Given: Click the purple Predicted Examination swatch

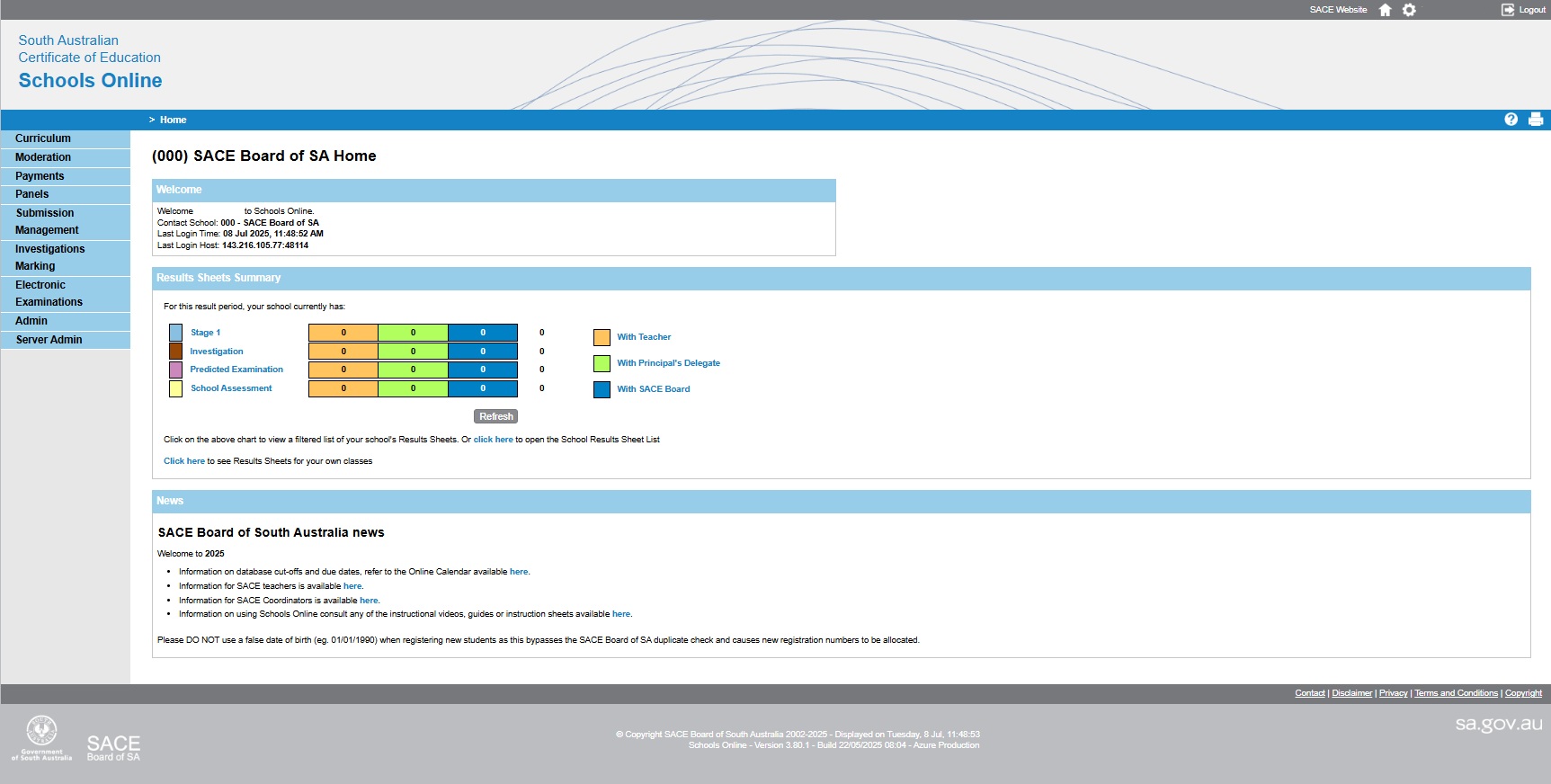Looking at the screenshot, I should click(x=175, y=370).
